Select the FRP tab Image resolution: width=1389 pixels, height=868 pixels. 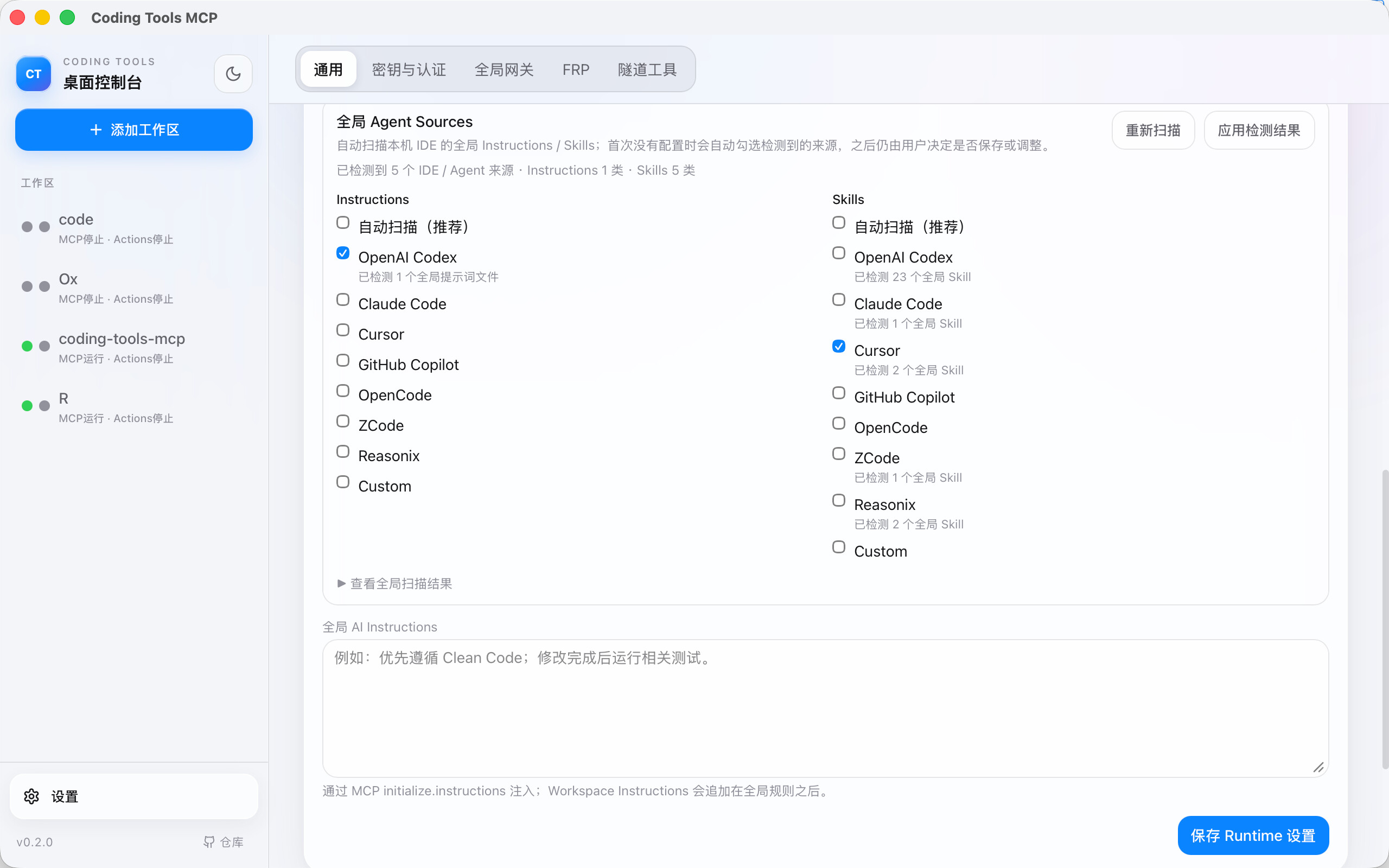[x=576, y=69]
